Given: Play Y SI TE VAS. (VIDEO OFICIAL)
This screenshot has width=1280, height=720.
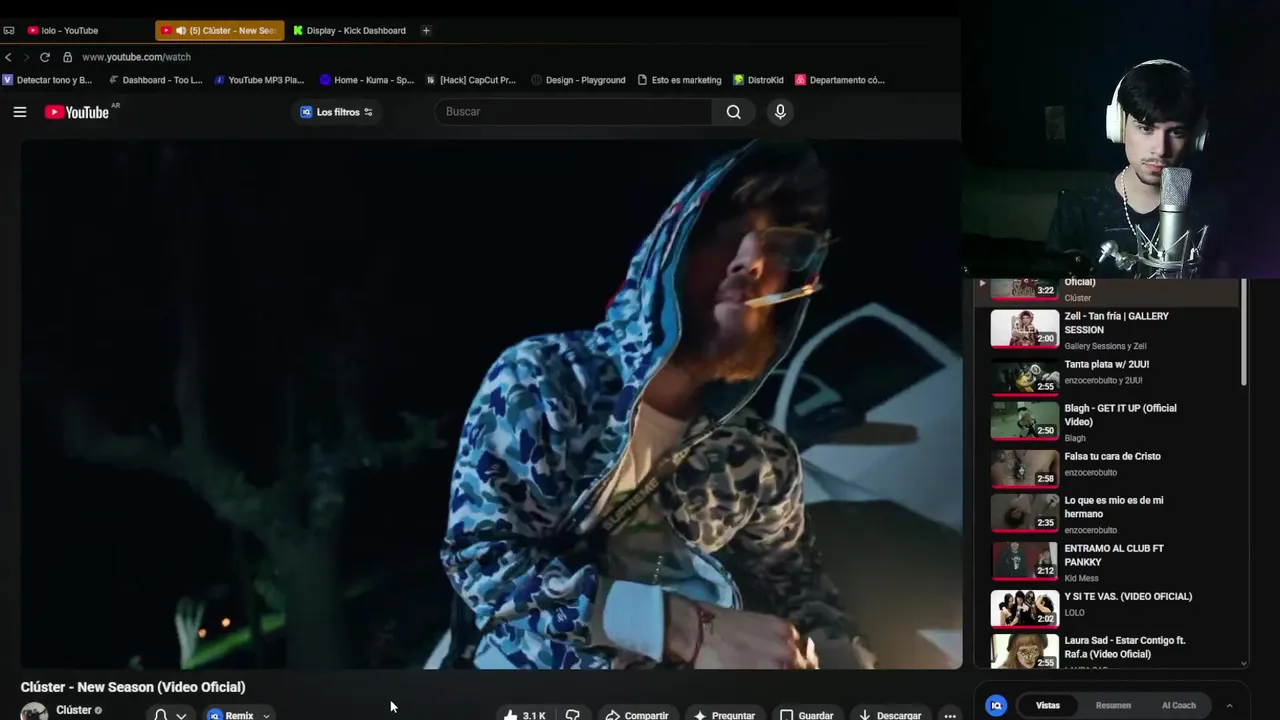Looking at the screenshot, I should [x=1128, y=596].
